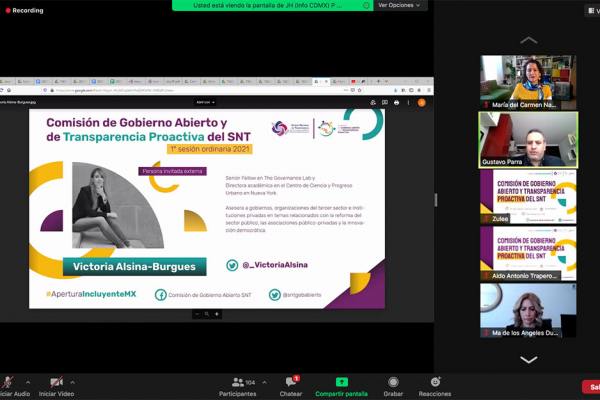Select Zulee participant thumbnail
600x400 pixels.
point(528,197)
